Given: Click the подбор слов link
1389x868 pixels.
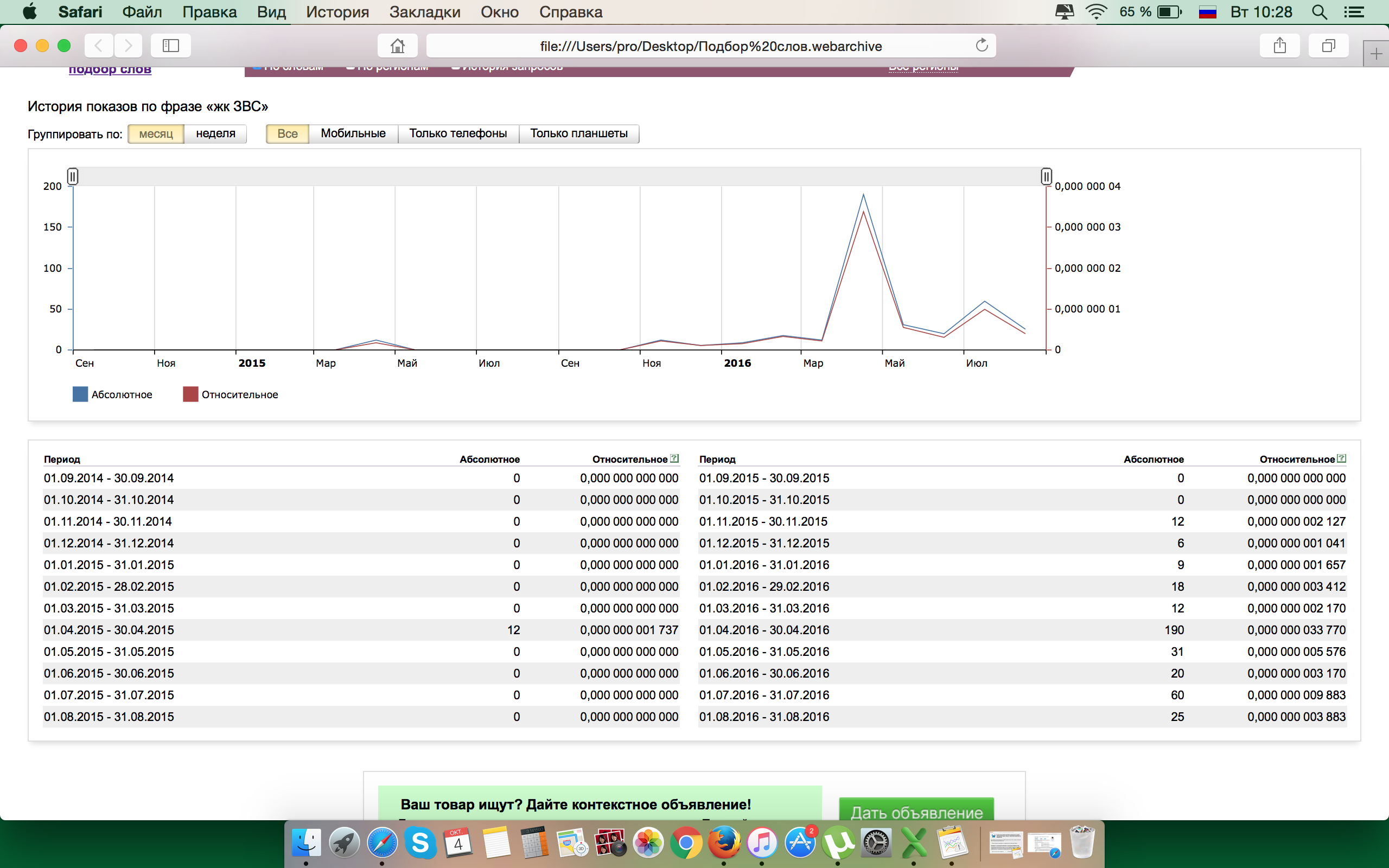Looking at the screenshot, I should 110,70.
